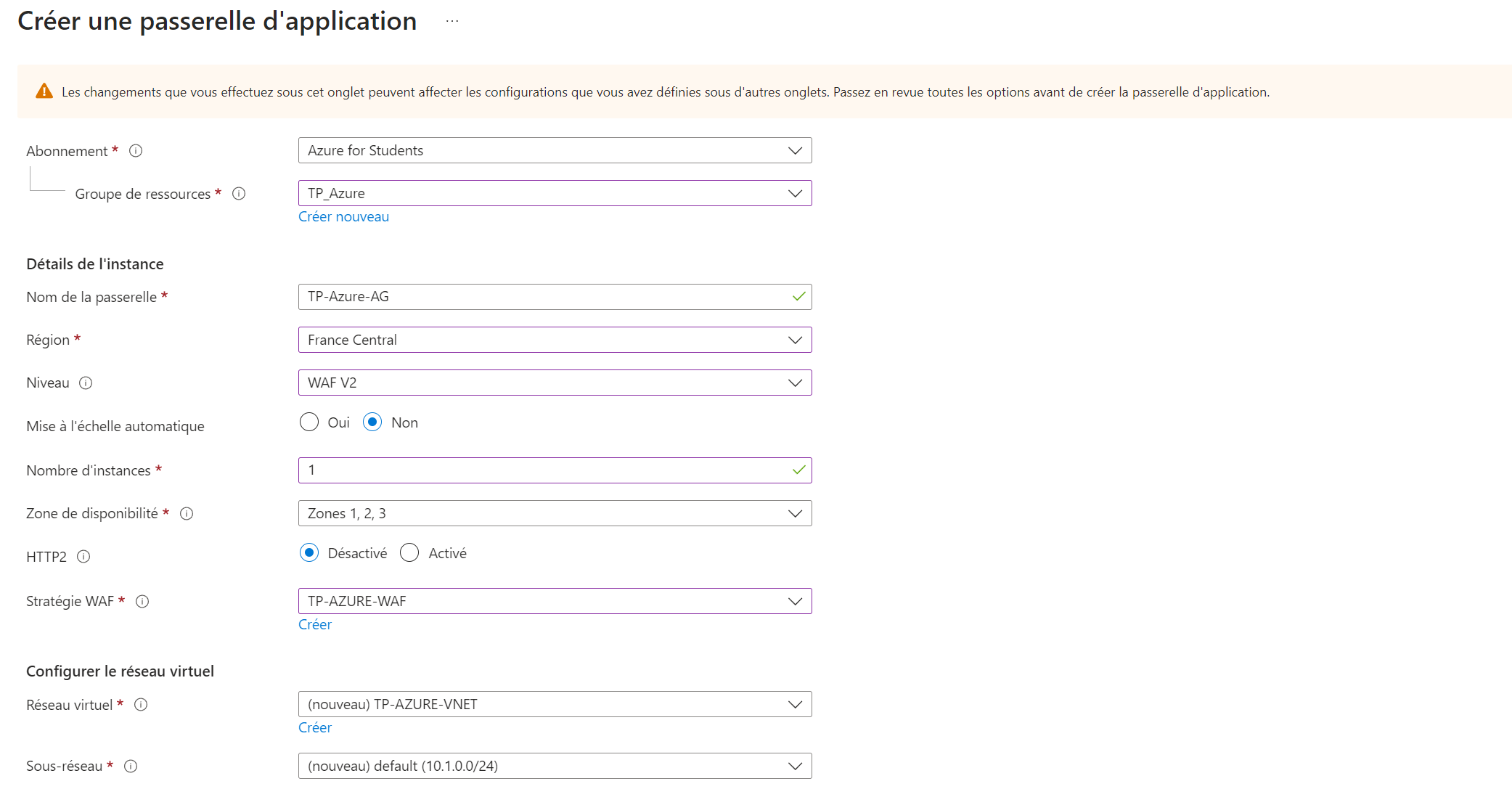
Task: Click the HTTP2 information icon
Action: (84, 557)
